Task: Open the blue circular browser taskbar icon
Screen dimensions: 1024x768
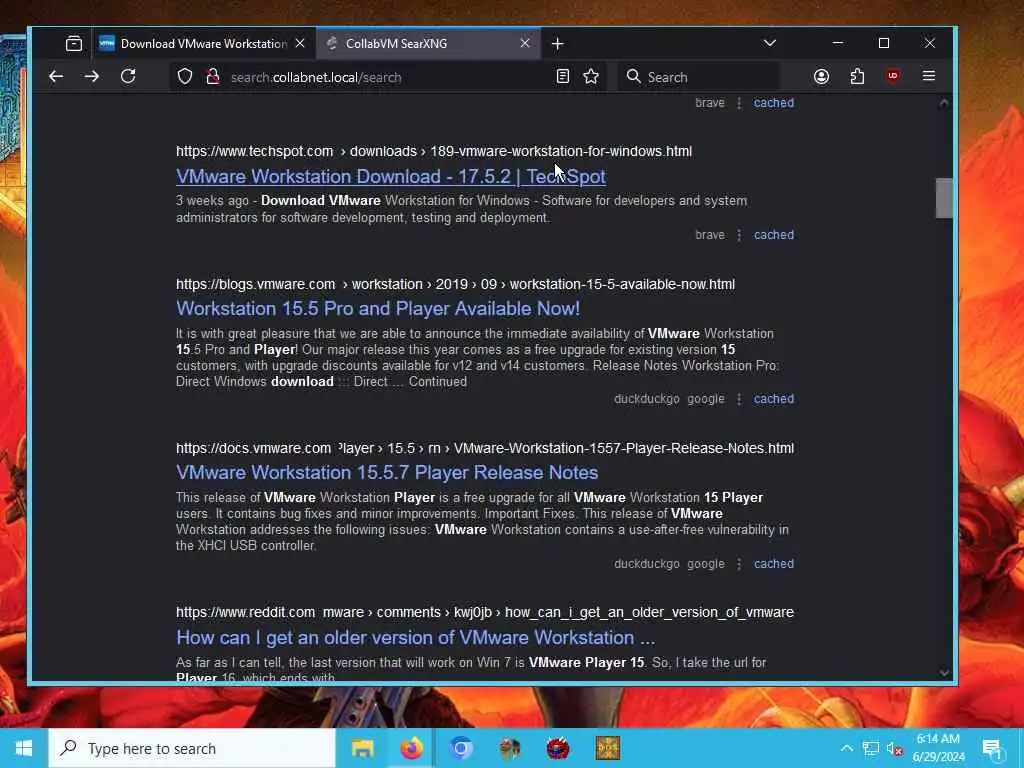Action: (x=460, y=748)
